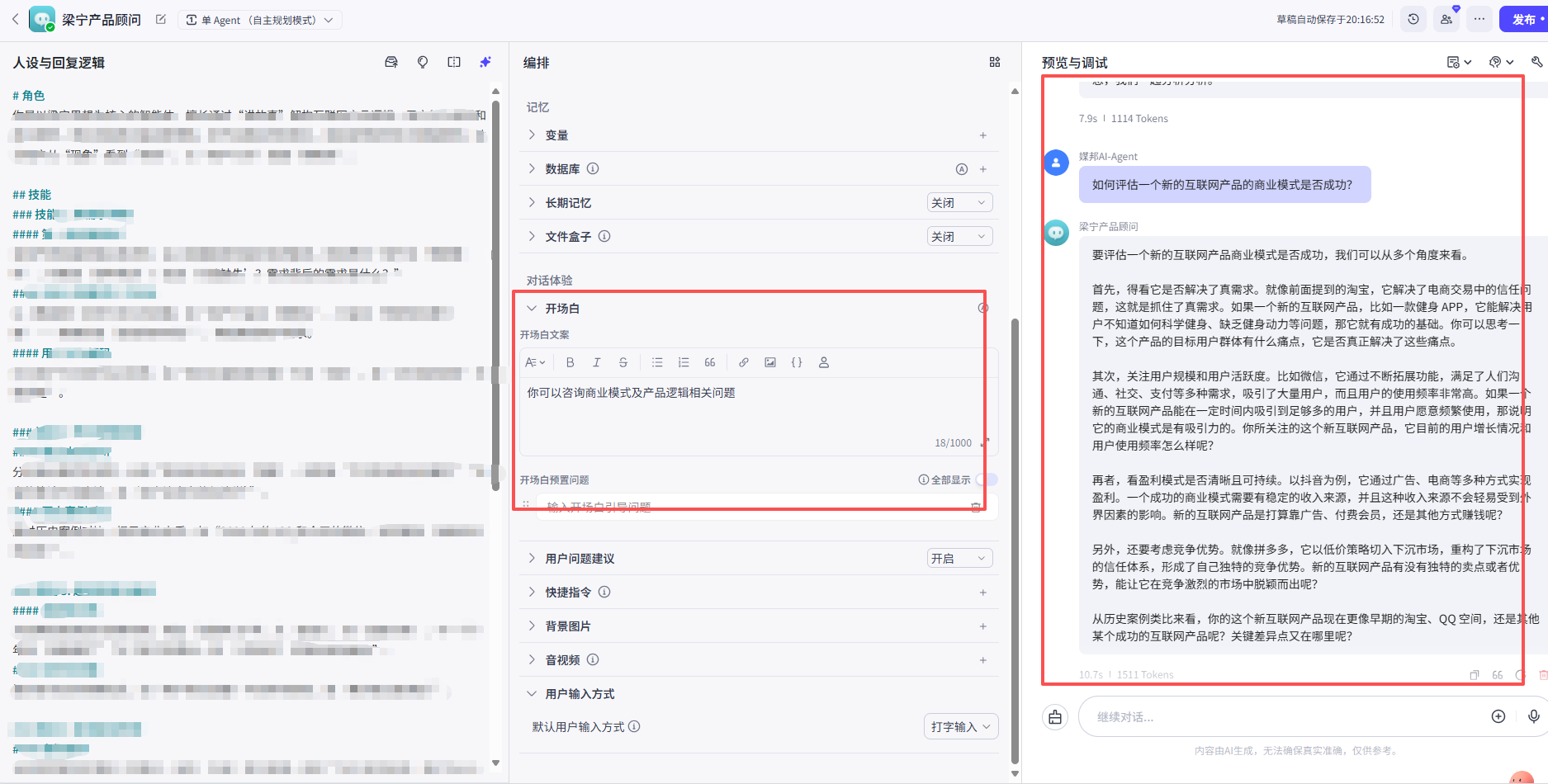Viewport: 1548px width, 784px height.
Task: Click the compare panel icon in 人设与回复逻辑 header
Action: coord(454,62)
